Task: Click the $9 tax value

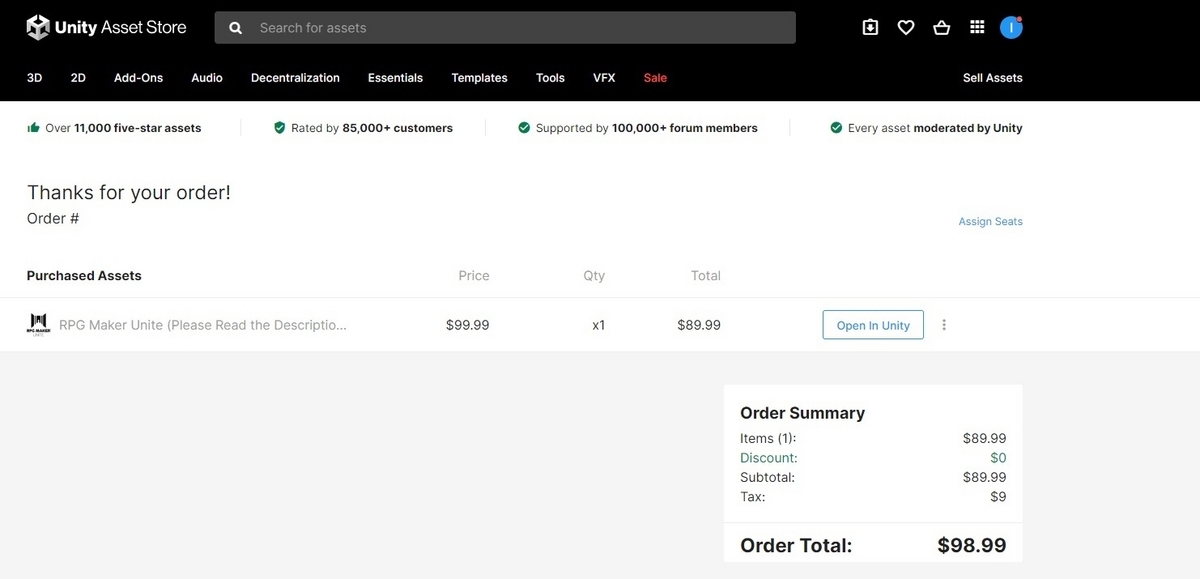Action: [998, 497]
